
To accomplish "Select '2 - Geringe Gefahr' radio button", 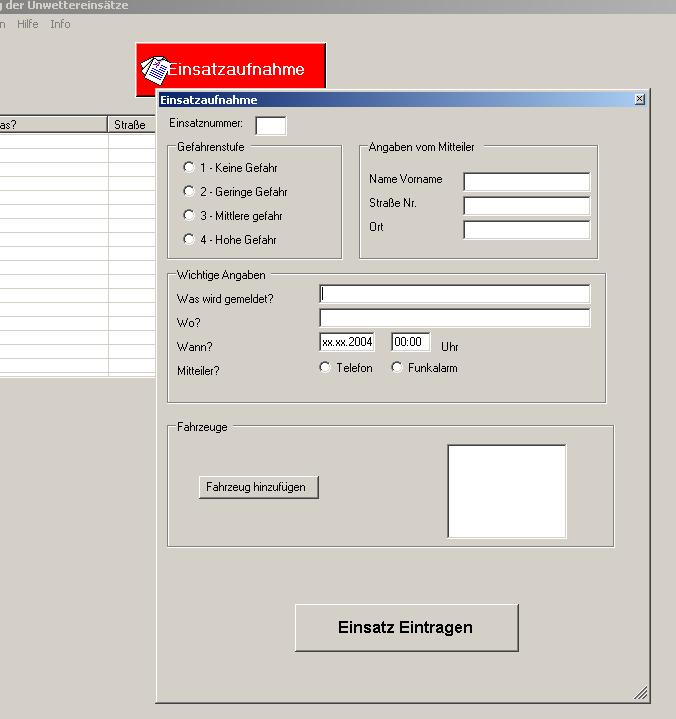I will [x=189, y=191].
